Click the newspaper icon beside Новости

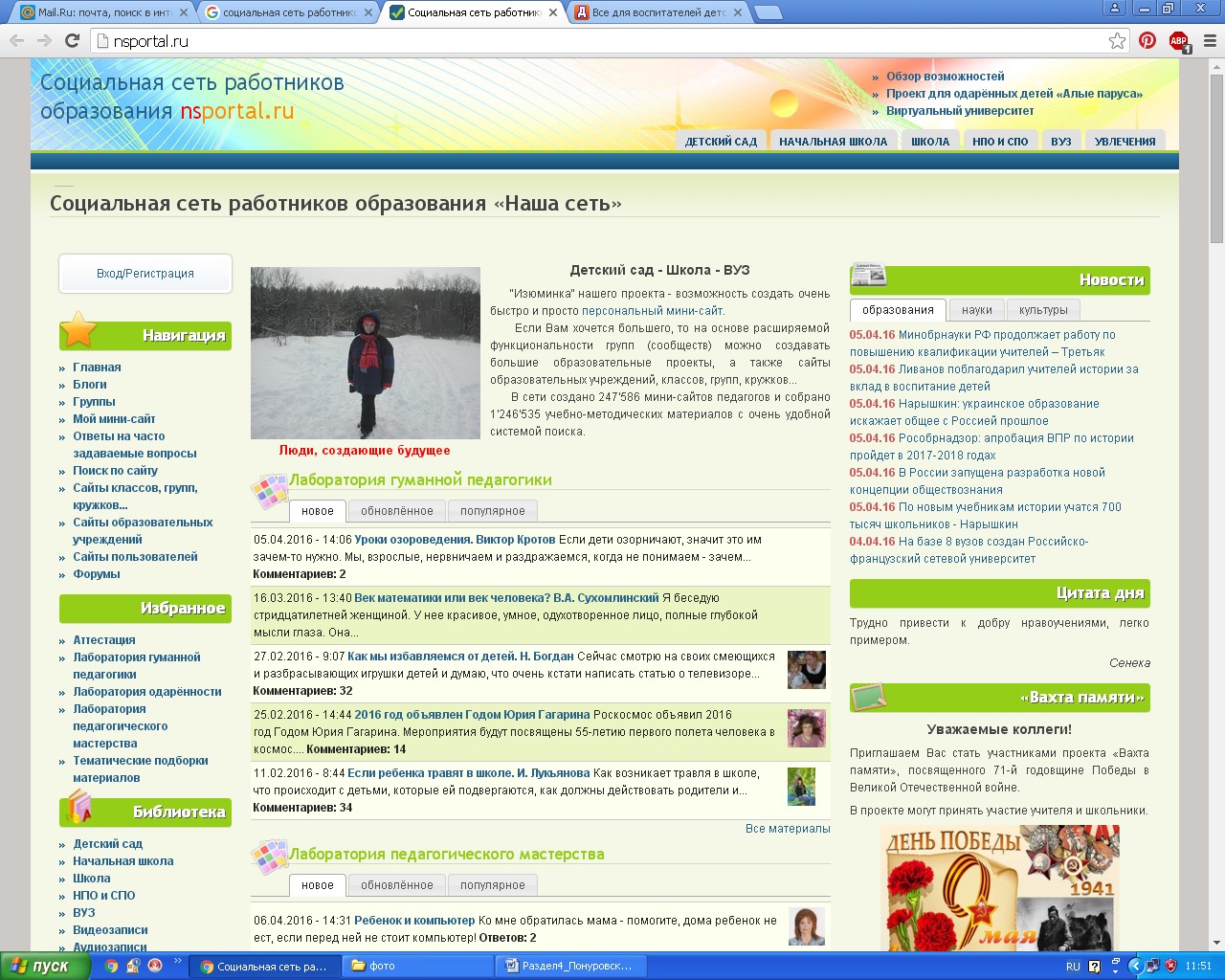(869, 276)
